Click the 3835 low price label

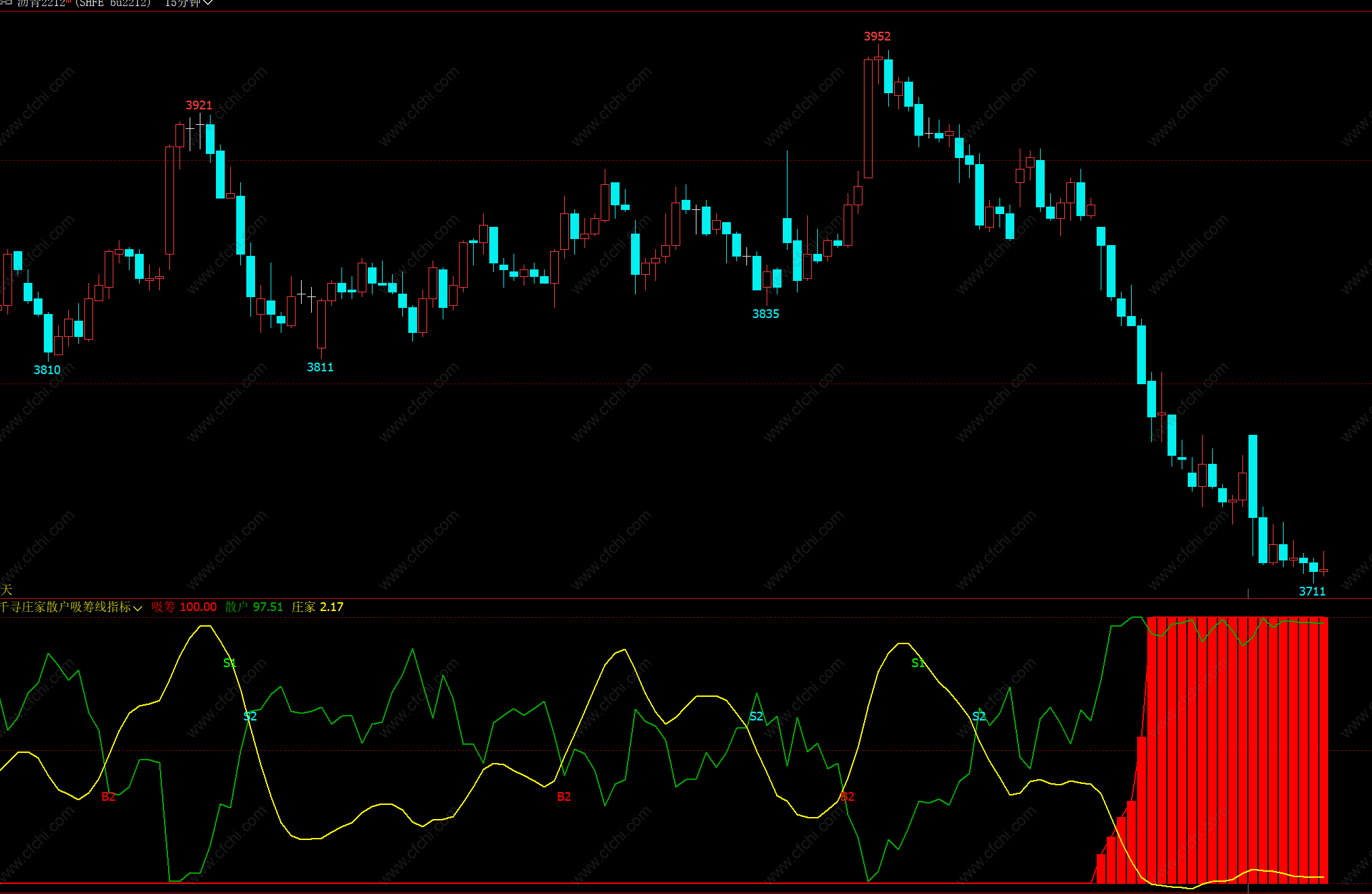[x=765, y=314]
